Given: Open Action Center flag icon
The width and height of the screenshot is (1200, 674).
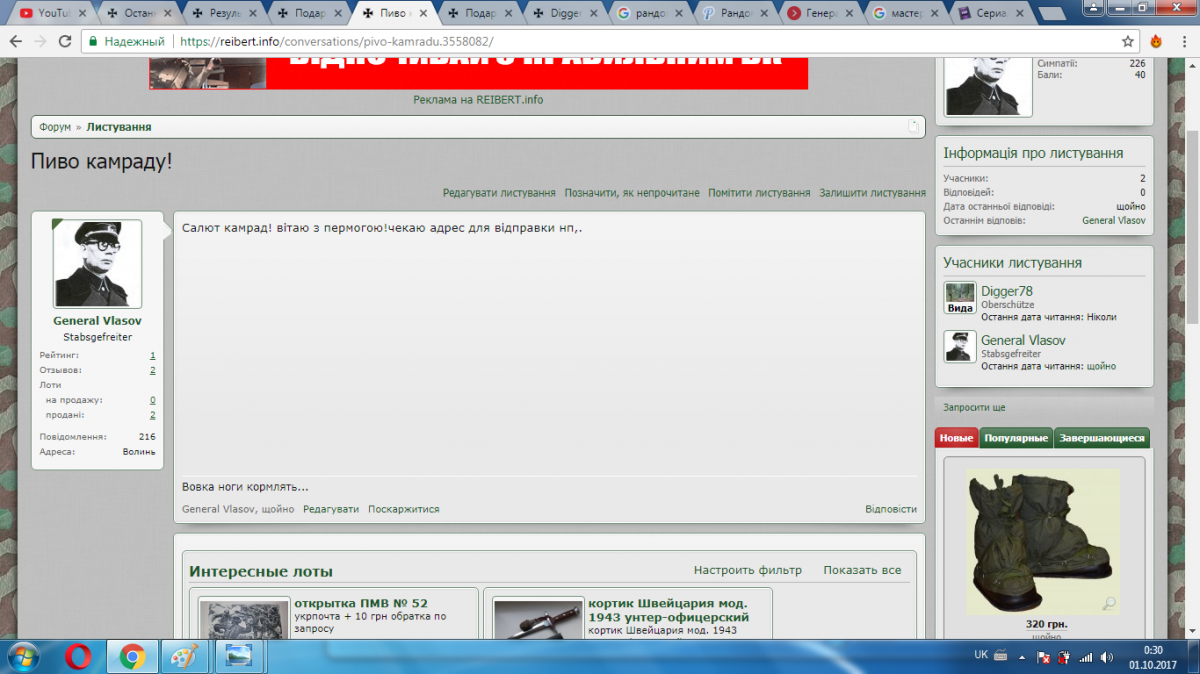Looking at the screenshot, I should click(1043, 657).
